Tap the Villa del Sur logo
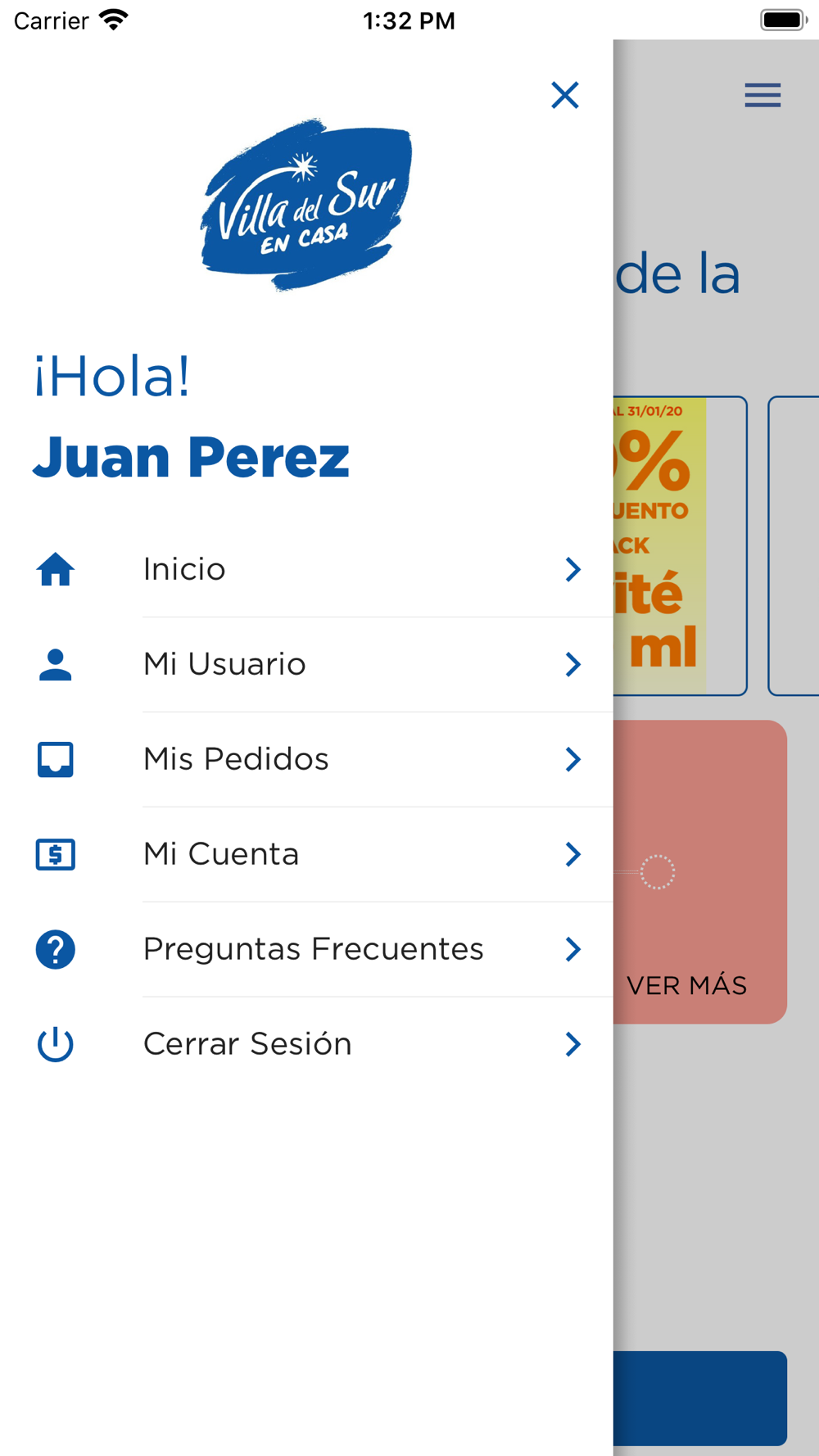Screen dimensions: 819x1456 click(306, 205)
